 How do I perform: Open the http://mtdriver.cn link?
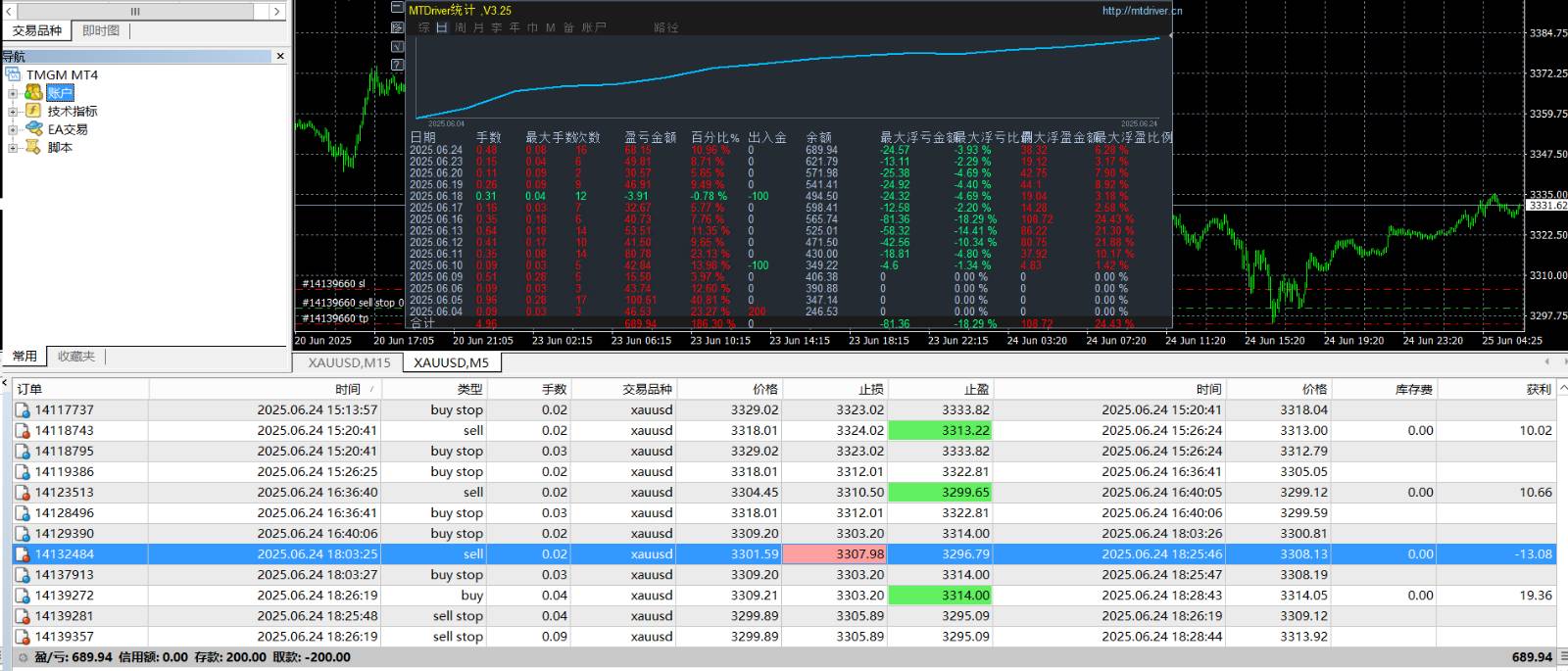pos(1142,11)
